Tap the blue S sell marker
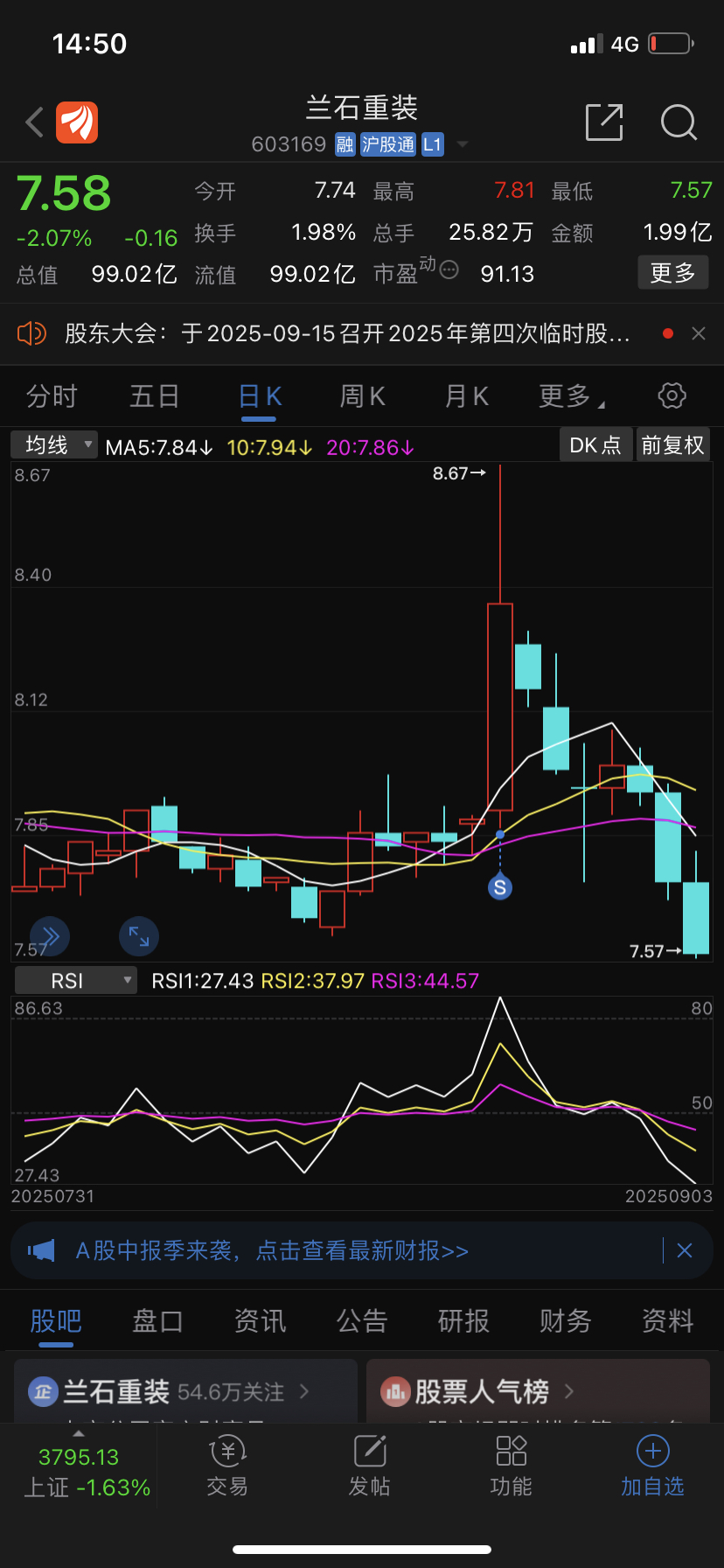The height and width of the screenshot is (1568, 724). pos(500,888)
